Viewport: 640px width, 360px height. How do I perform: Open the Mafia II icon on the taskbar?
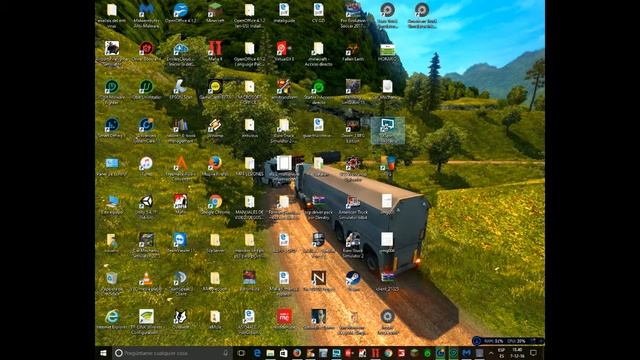375,353
